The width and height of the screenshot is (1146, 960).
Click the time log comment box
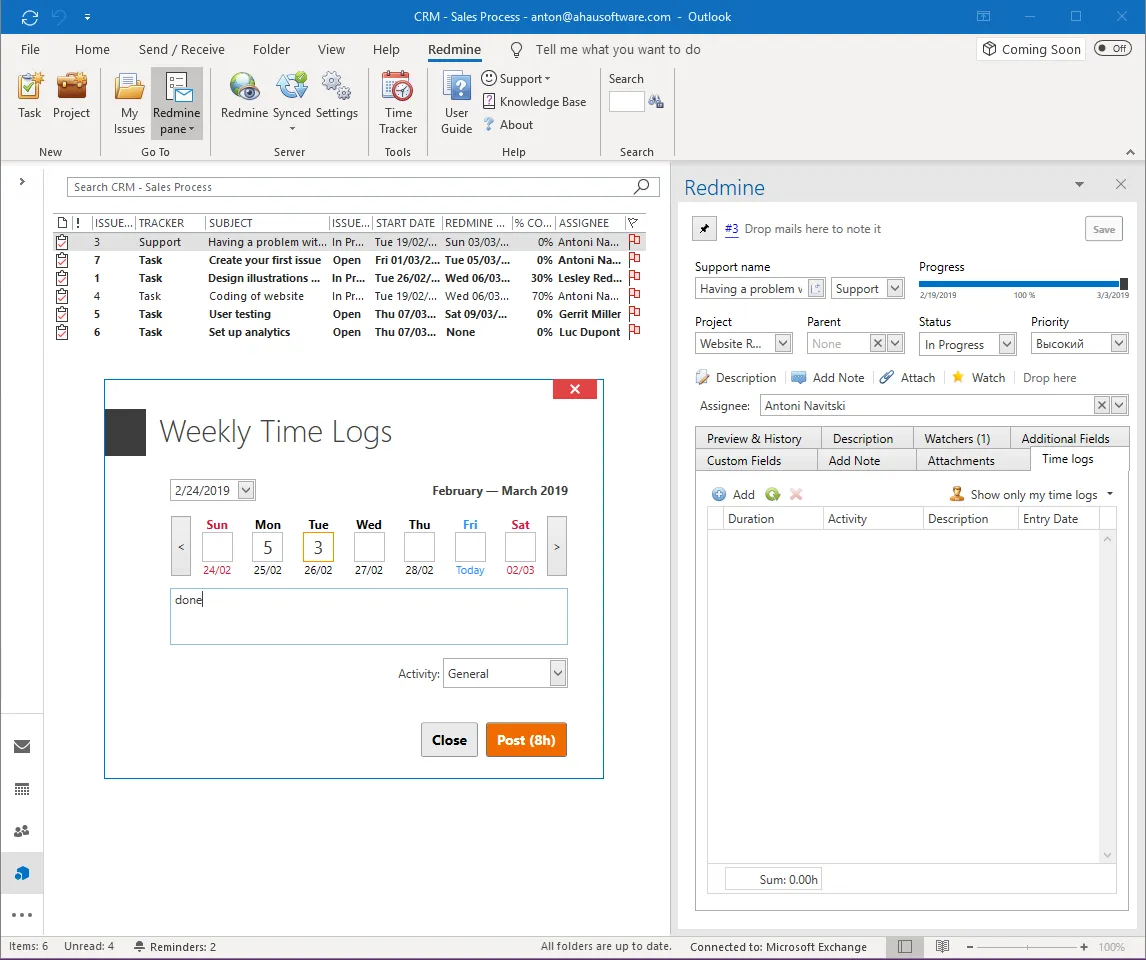tap(368, 617)
